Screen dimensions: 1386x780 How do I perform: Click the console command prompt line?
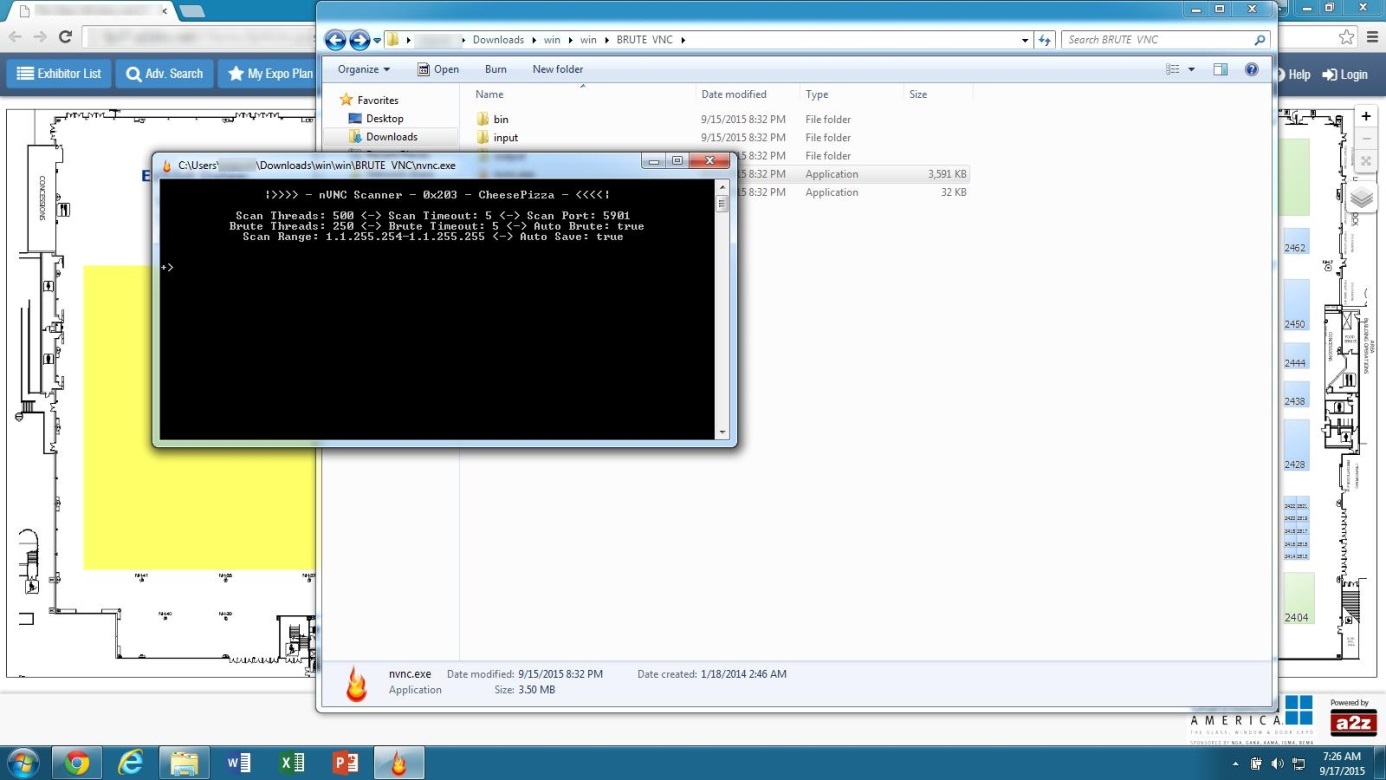pos(437,268)
